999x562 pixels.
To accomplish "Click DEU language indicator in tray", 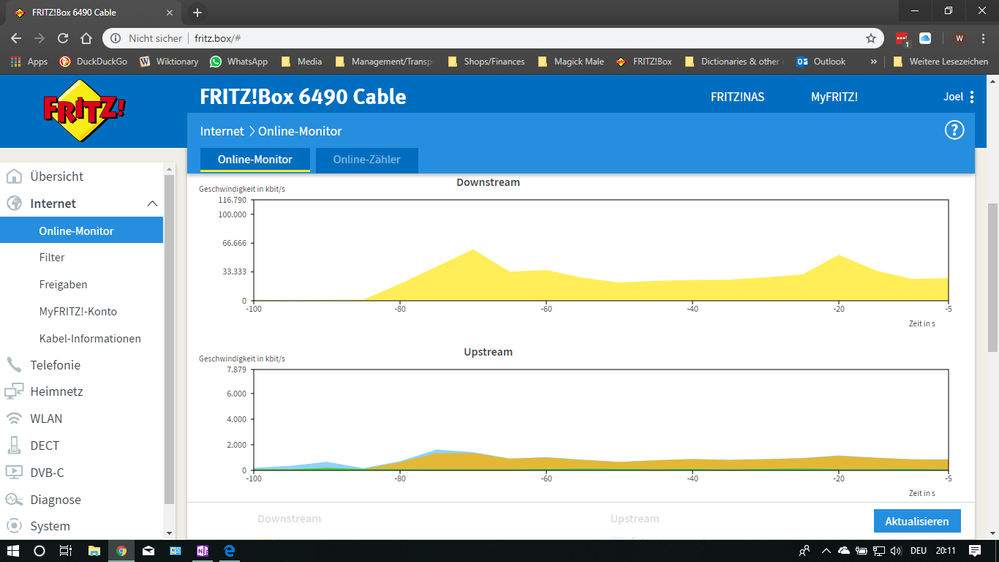I will [918, 551].
